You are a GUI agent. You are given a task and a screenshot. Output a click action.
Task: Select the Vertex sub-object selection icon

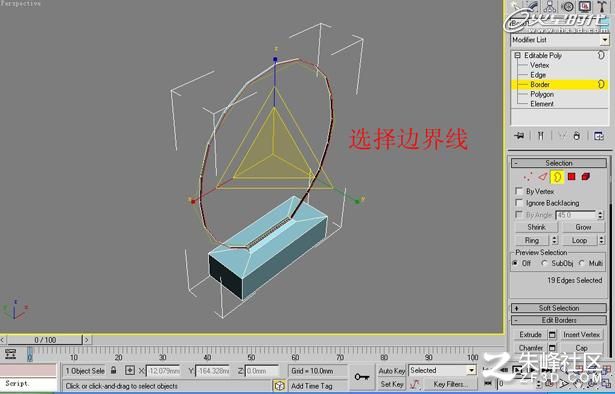point(528,177)
